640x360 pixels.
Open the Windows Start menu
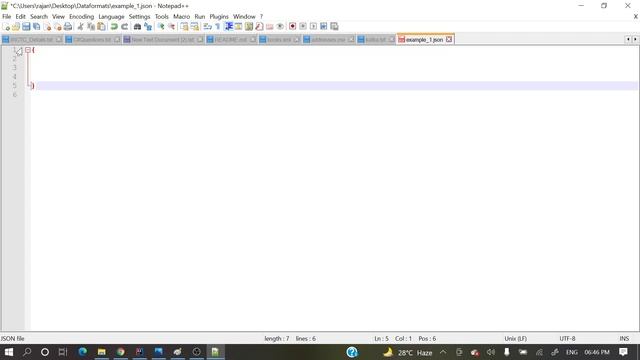tap(9, 352)
